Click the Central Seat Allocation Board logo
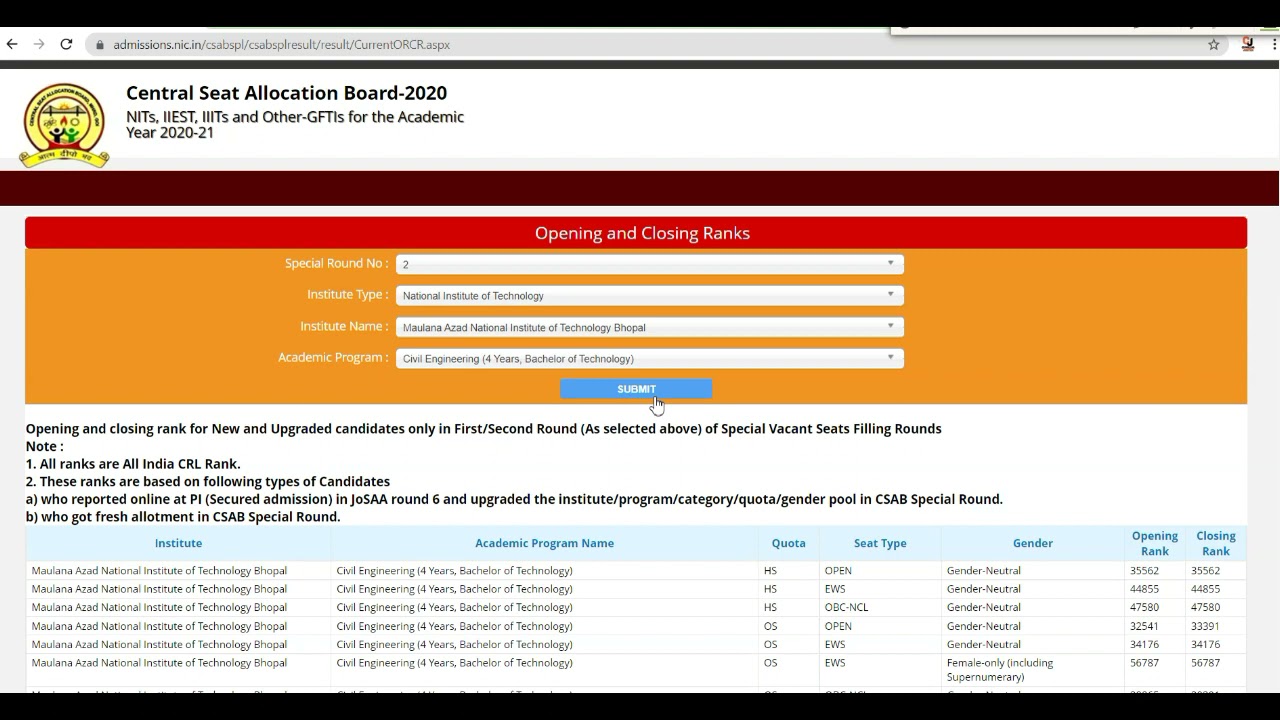This screenshot has height=720, width=1280. click(64, 125)
